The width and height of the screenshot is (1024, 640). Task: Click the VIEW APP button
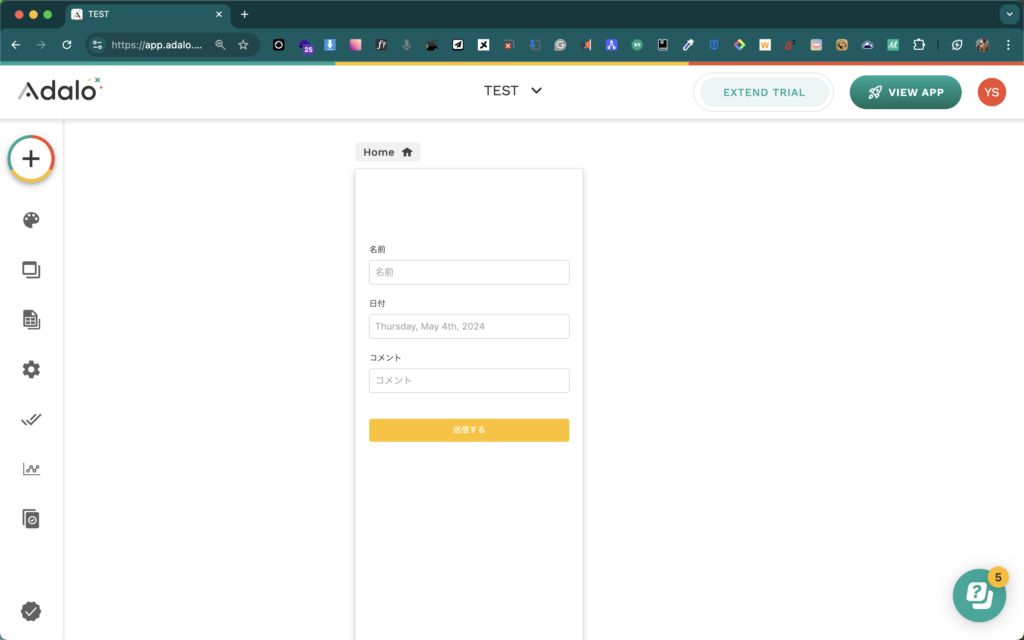coord(905,92)
